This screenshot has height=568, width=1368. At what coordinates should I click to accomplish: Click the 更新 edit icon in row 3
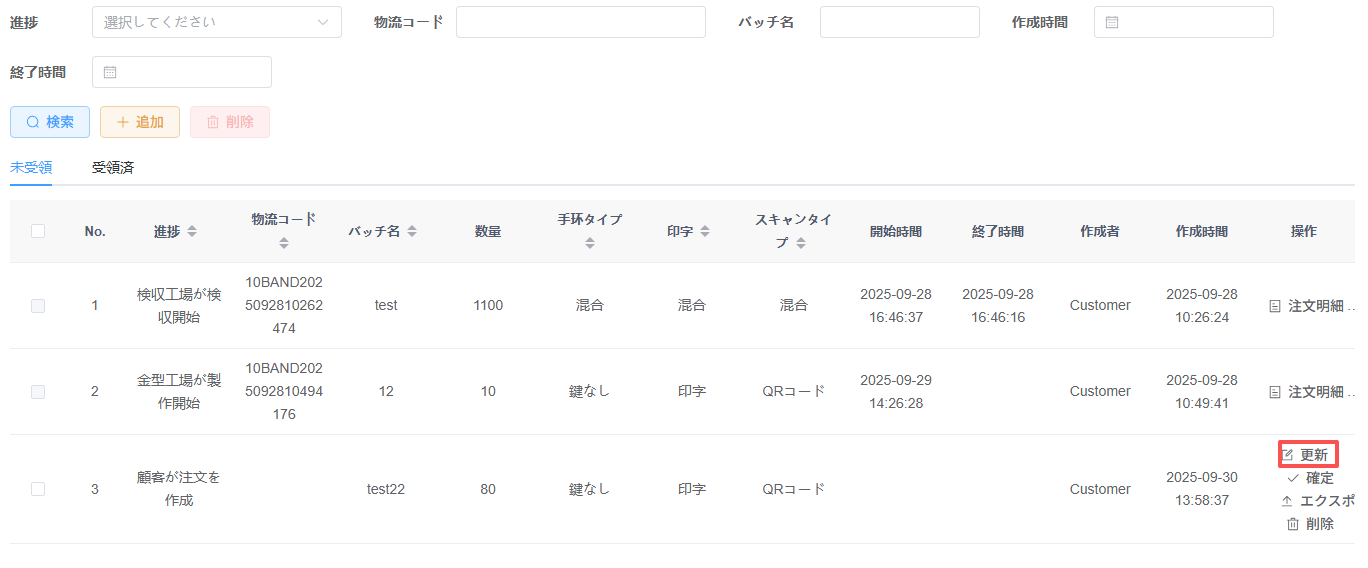pyautogui.click(x=1288, y=455)
